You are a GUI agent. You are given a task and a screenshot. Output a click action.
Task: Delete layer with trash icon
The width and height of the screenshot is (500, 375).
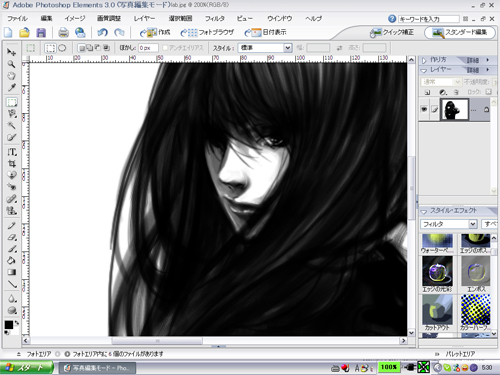coord(456,92)
